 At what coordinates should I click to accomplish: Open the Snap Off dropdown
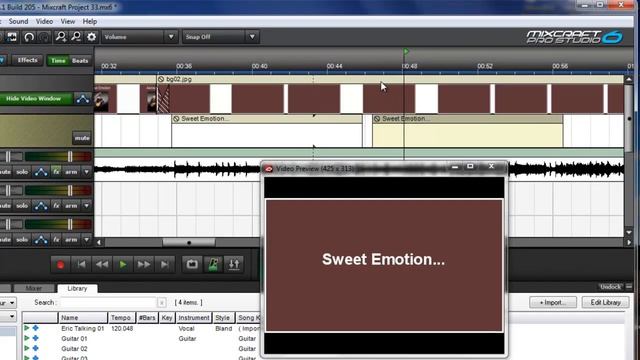[x=220, y=37]
